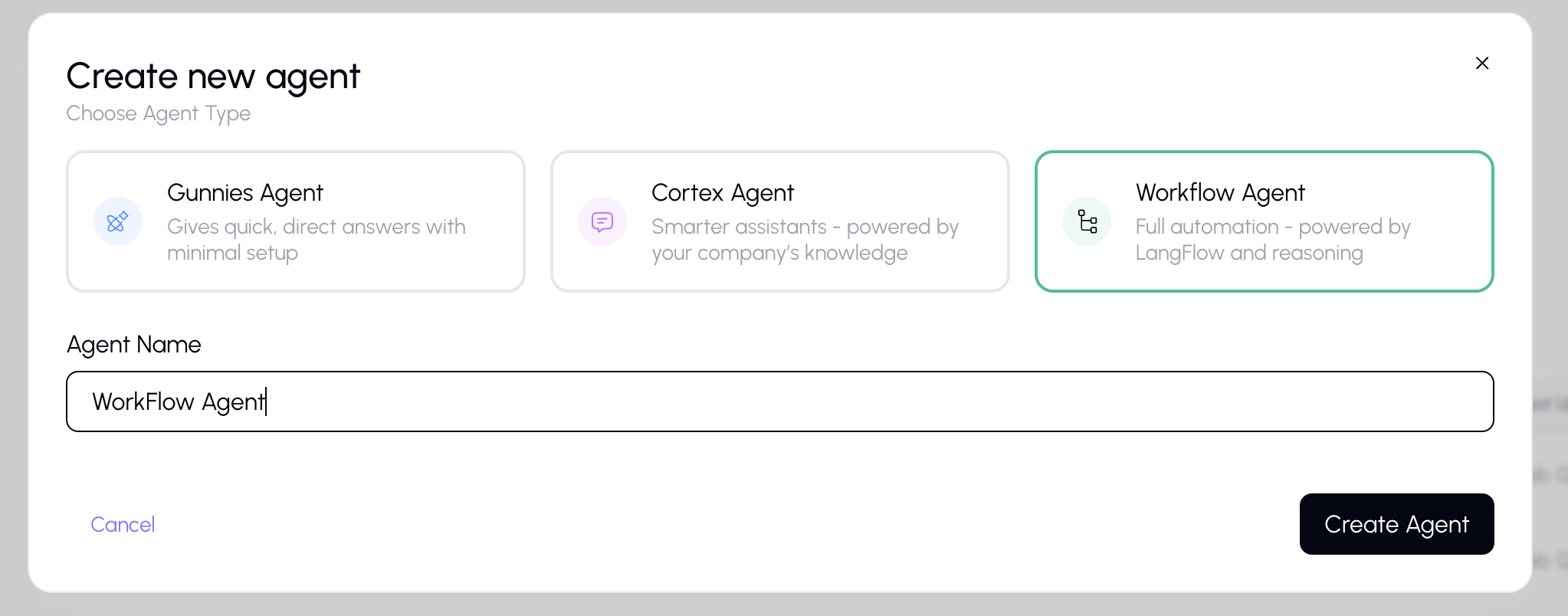Viewport: 1568px width, 616px height.
Task: Click the smarter assistants description text
Action: coord(805,239)
